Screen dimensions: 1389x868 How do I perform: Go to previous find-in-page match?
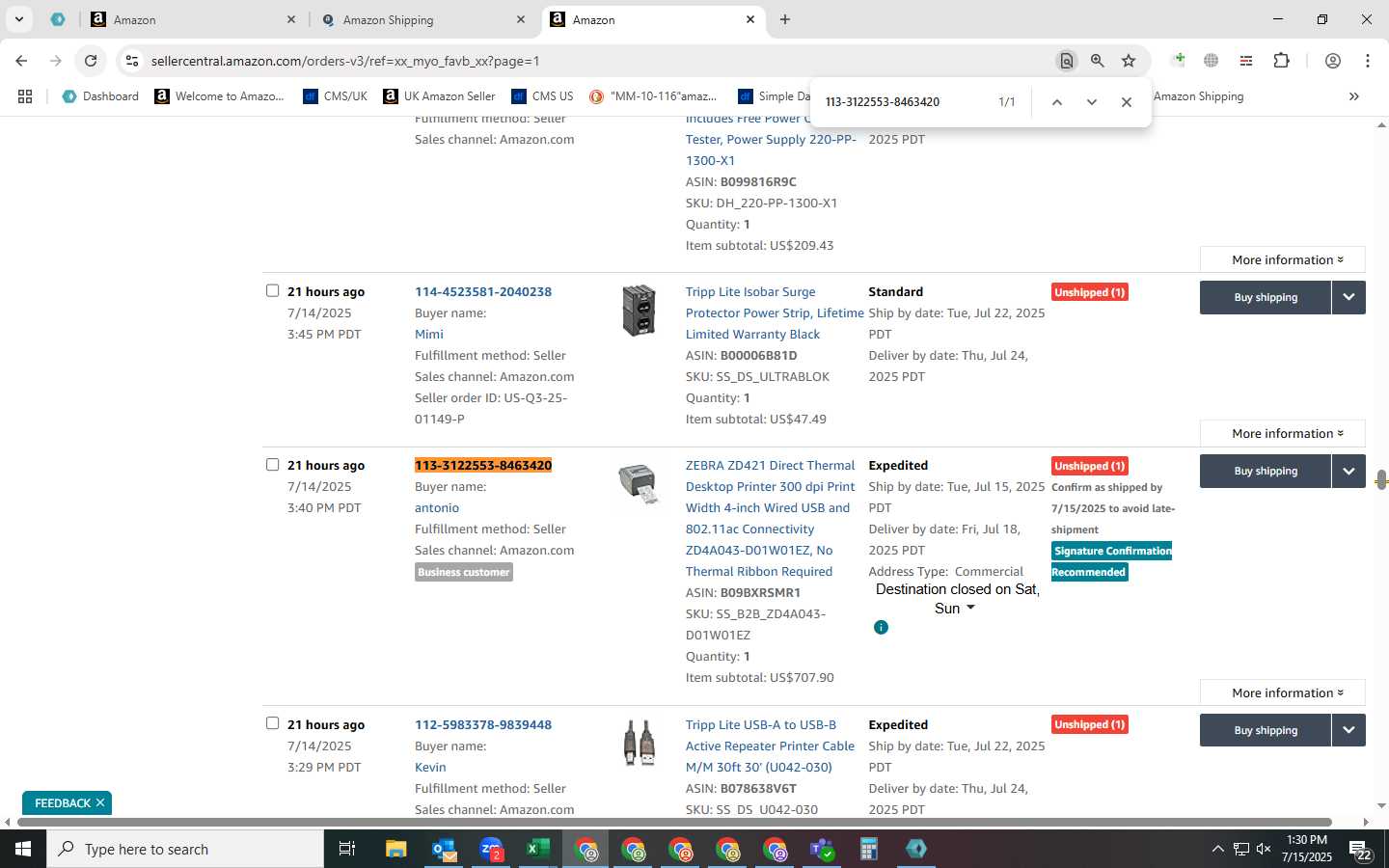[1057, 102]
